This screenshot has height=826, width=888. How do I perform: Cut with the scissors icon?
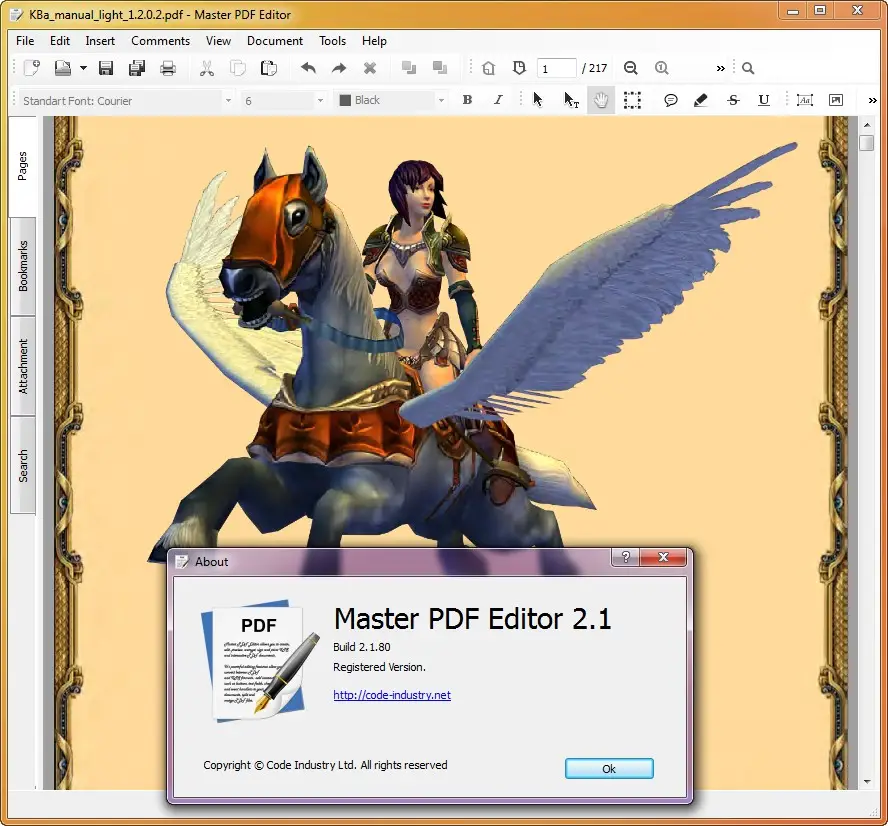[x=207, y=69]
